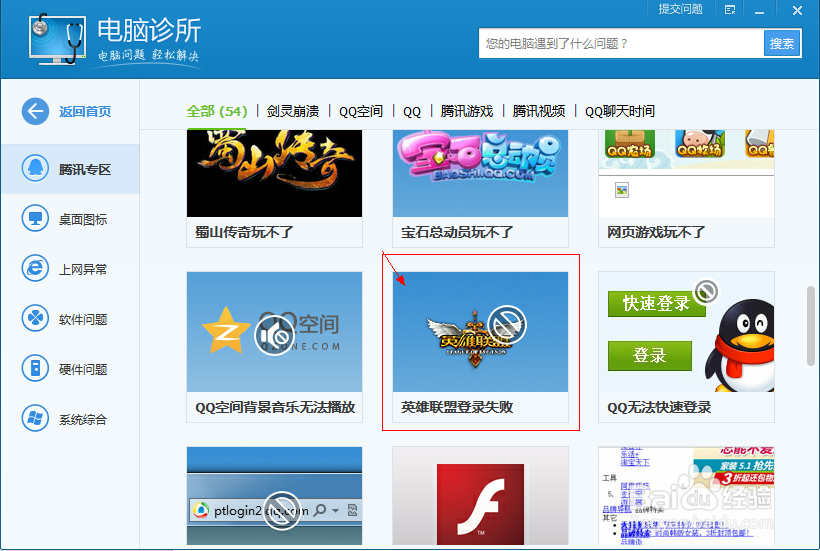Focus the problem search input field
This screenshot has width=820, height=551.
click(621, 43)
